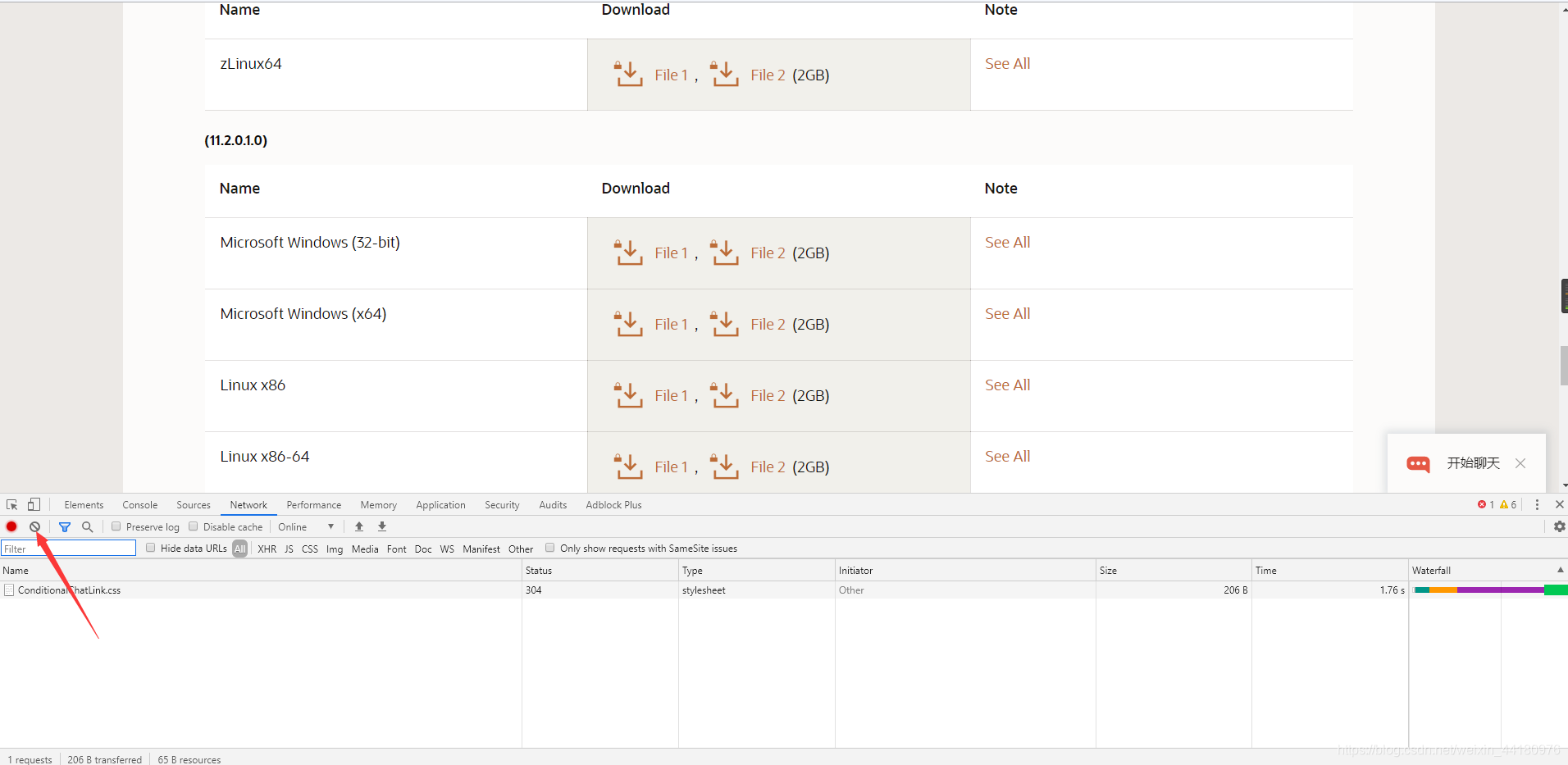Open the network settings gear
This screenshot has height=765, width=1568.
1559,527
